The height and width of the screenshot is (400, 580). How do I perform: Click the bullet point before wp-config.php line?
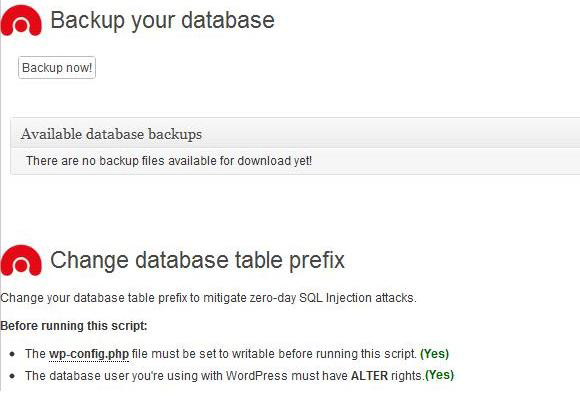pyautogui.click(x=13, y=354)
